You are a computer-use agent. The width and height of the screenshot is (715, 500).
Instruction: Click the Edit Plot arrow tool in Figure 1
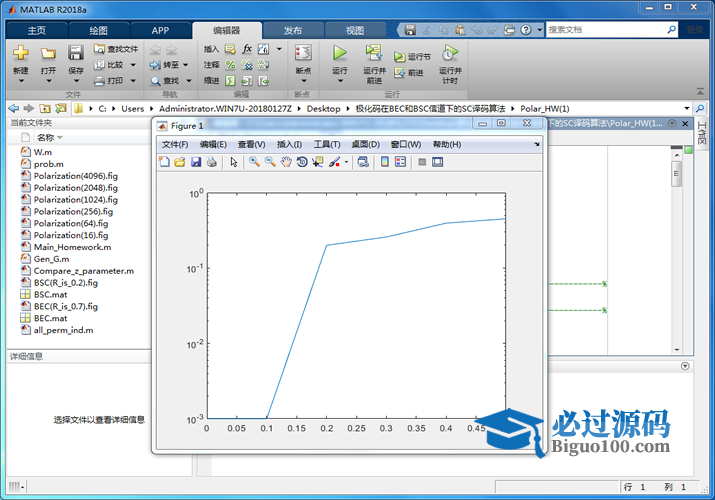[x=234, y=162]
